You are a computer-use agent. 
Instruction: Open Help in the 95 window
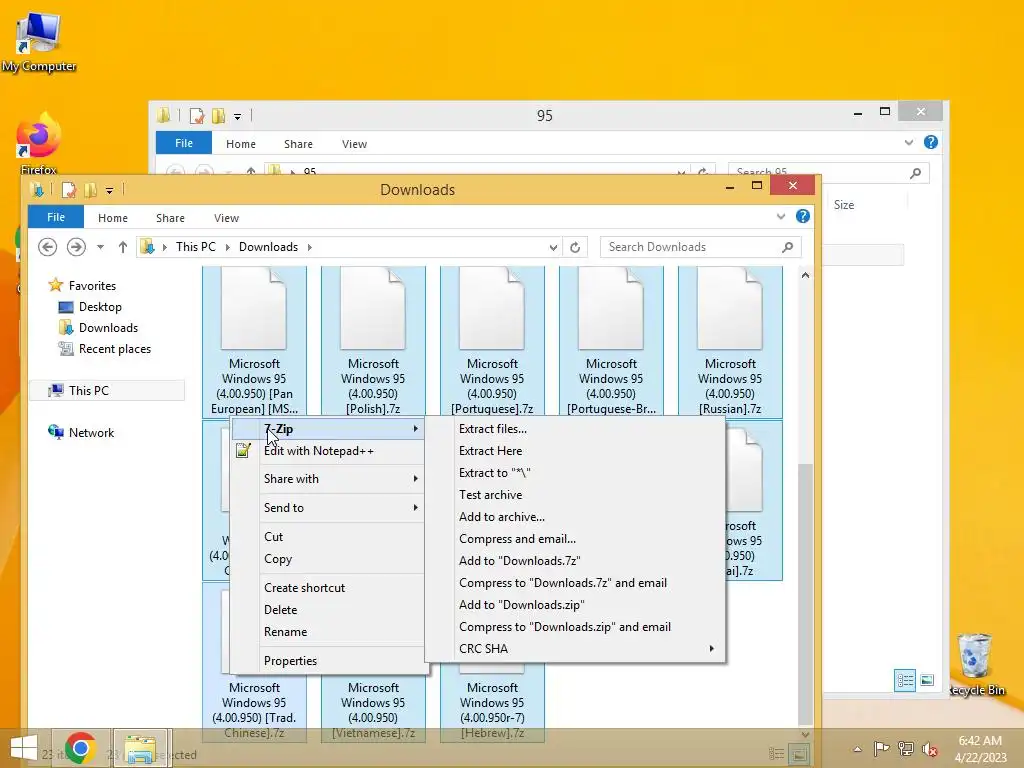click(931, 142)
